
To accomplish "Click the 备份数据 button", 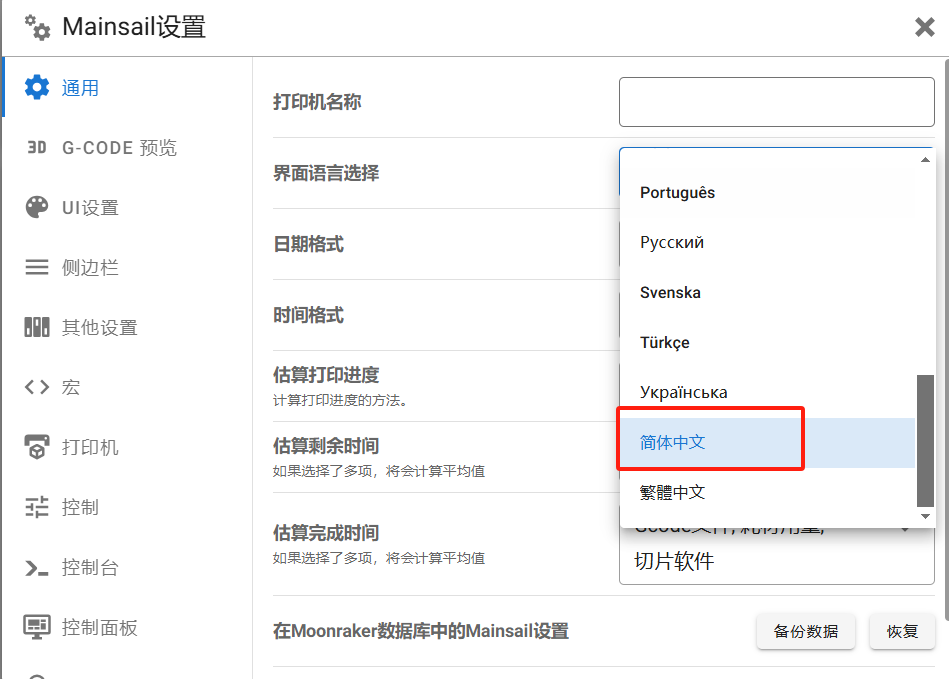I will click(806, 631).
